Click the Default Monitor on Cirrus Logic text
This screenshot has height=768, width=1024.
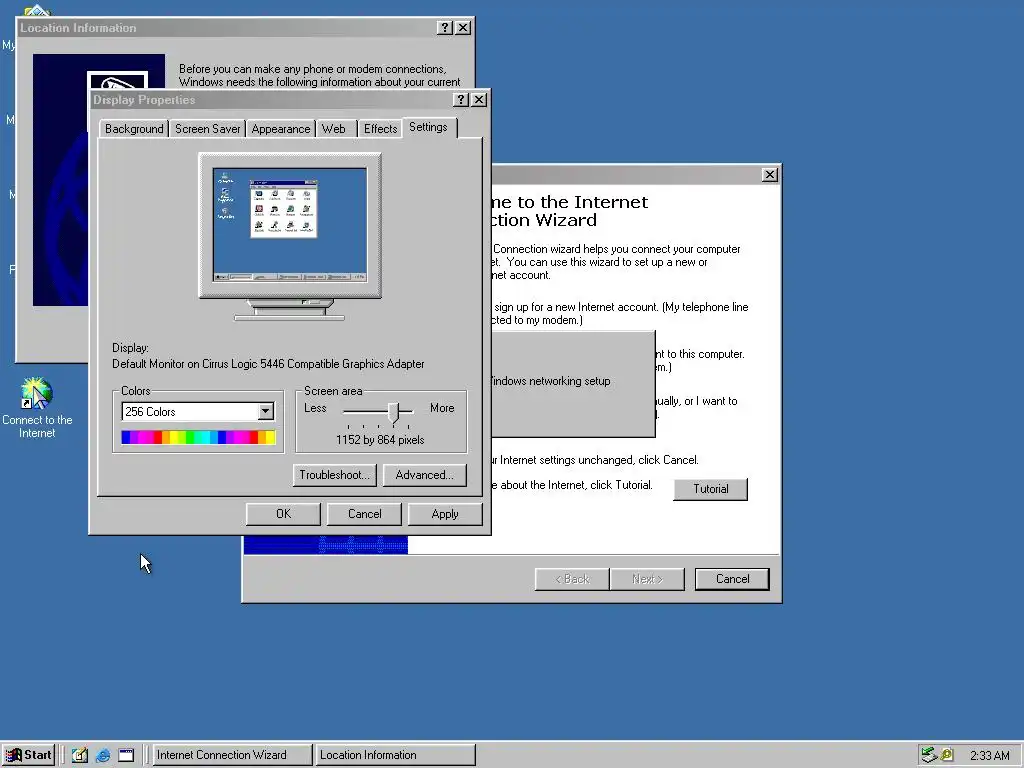(x=268, y=364)
